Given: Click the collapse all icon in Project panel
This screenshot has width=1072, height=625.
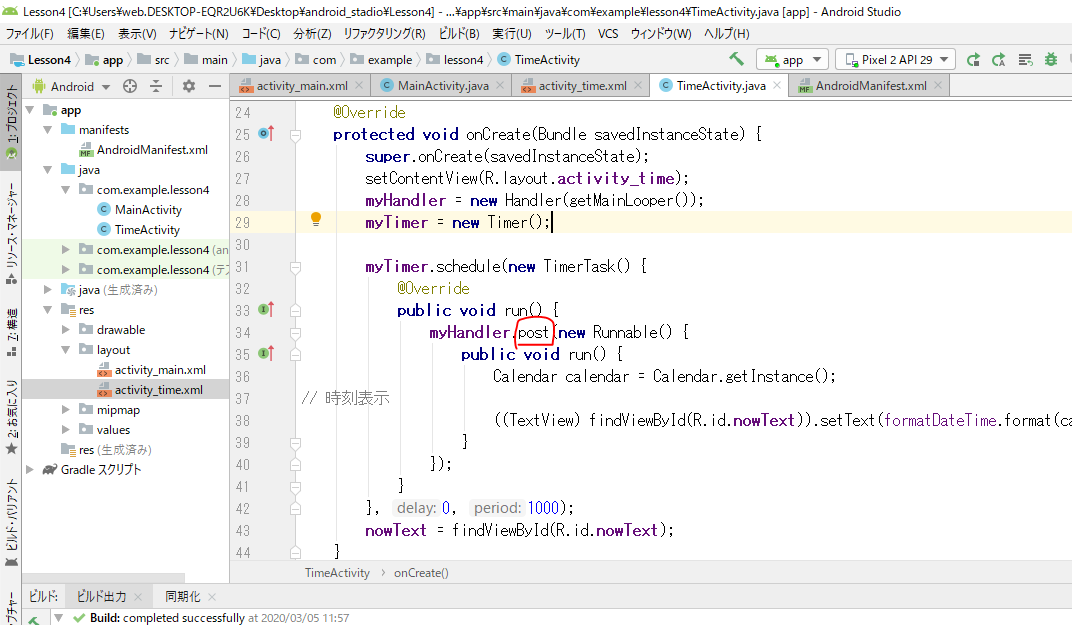Looking at the screenshot, I should [x=156, y=86].
